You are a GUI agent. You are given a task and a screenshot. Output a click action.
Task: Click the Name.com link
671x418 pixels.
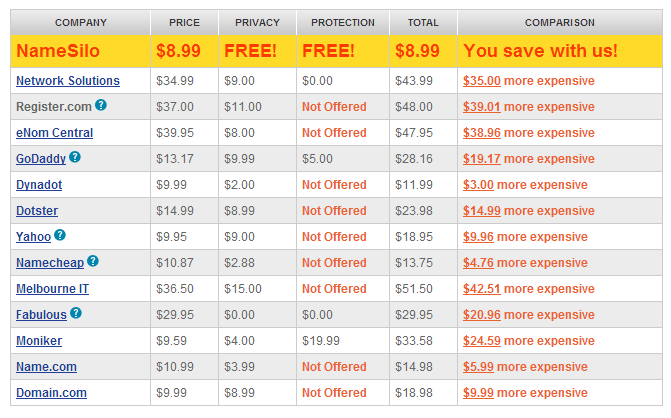(46, 367)
